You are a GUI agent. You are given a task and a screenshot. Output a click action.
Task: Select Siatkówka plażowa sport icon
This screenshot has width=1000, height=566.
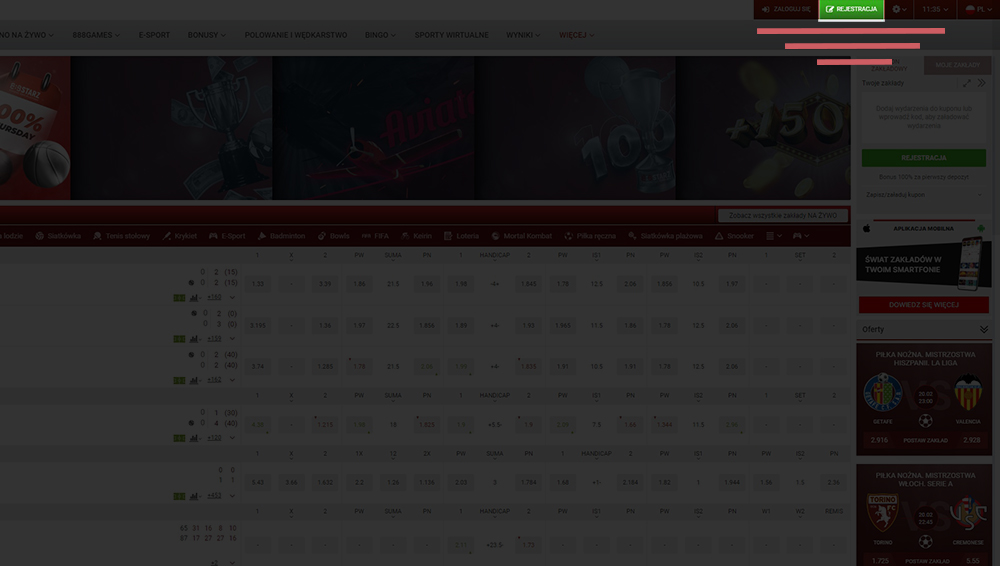pyautogui.click(x=665, y=236)
